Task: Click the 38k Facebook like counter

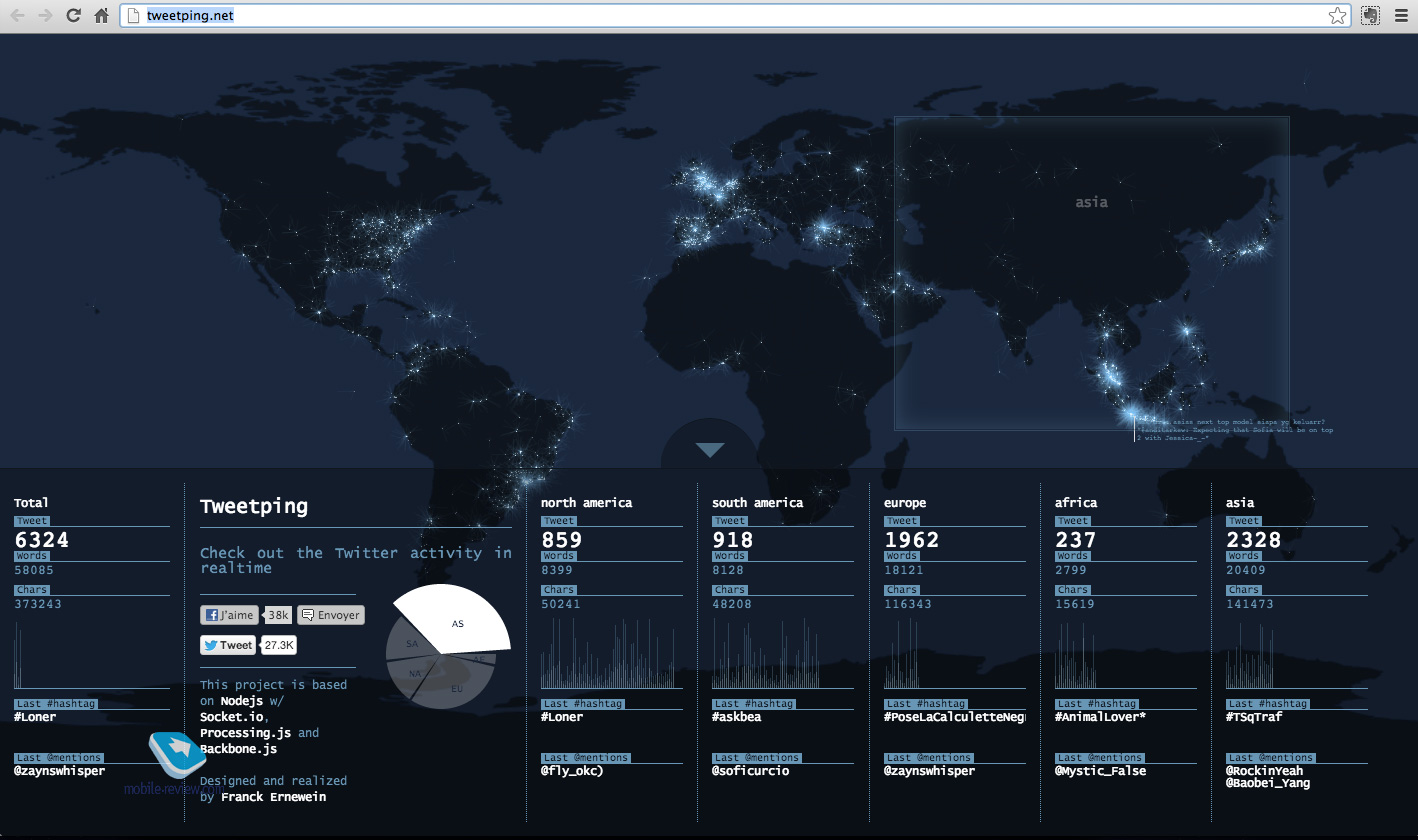Action: click(x=278, y=615)
